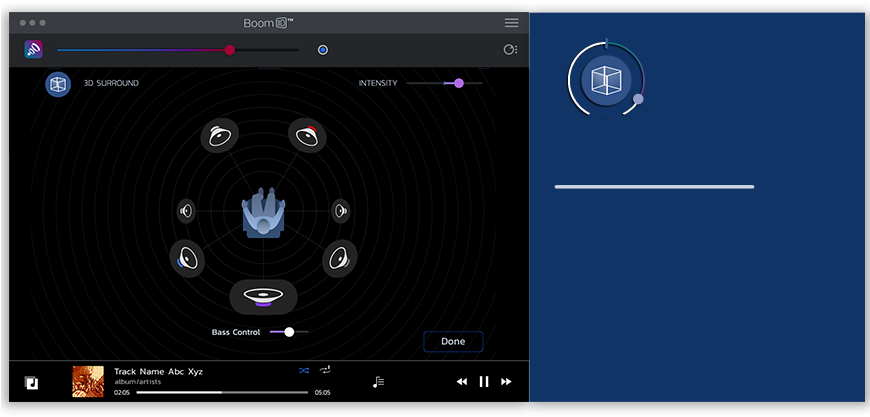Click the 05:05 duration time
Image resolution: width=870 pixels, height=417 pixels.
point(322,393)
